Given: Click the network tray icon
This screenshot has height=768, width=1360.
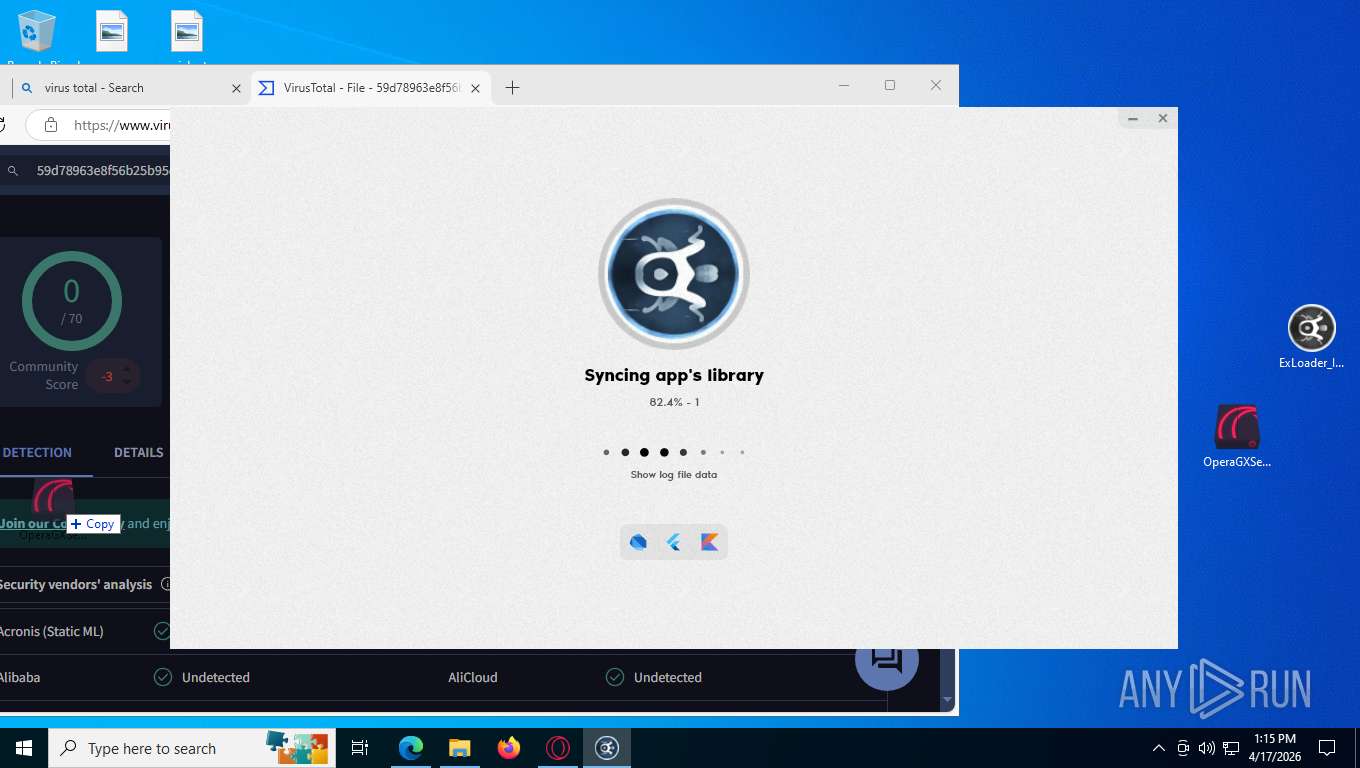Looking at the screenshot, I should (1231, 748).
